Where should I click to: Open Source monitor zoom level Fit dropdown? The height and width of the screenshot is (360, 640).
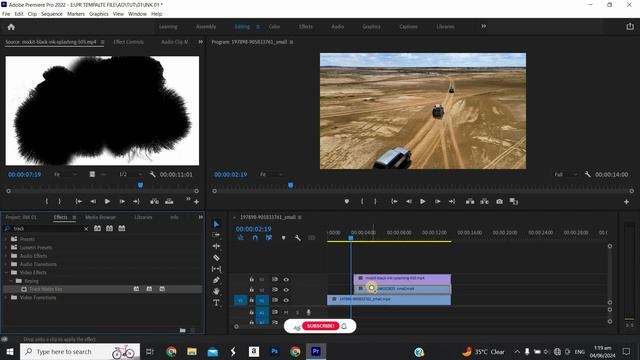point(65,175)
